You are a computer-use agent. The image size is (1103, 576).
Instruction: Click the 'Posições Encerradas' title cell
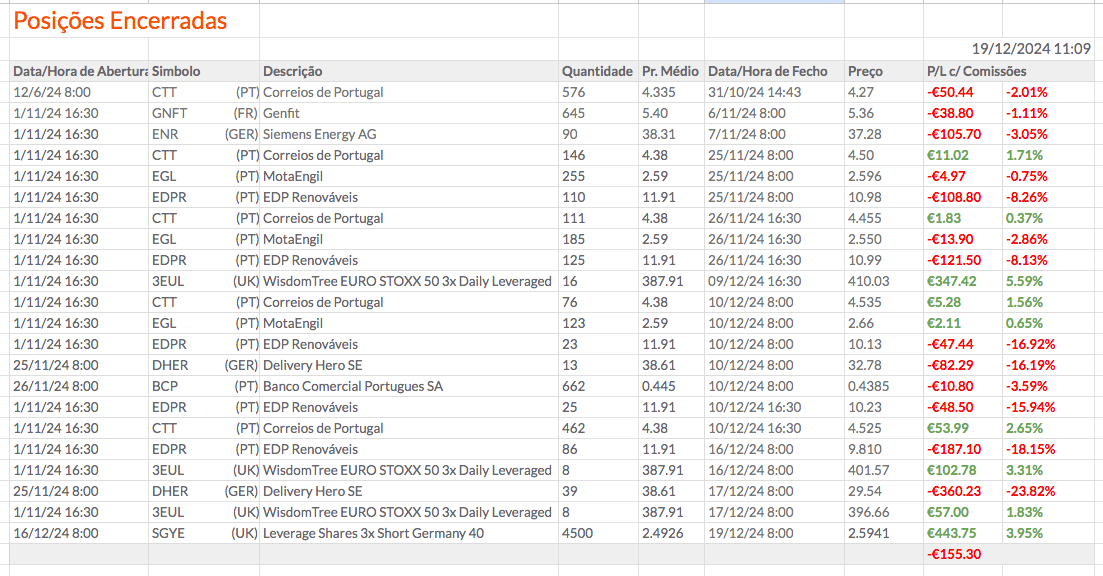click(x=120, y=21)
